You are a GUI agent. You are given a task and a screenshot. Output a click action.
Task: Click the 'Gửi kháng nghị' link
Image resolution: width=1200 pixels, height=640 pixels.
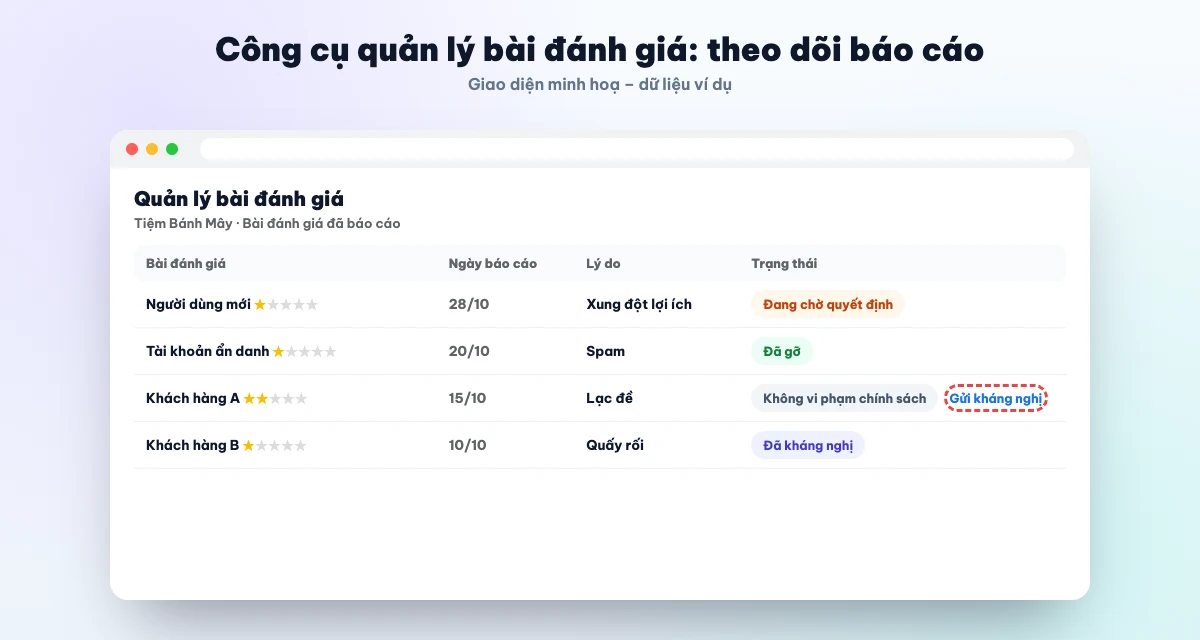click(995, 398)
